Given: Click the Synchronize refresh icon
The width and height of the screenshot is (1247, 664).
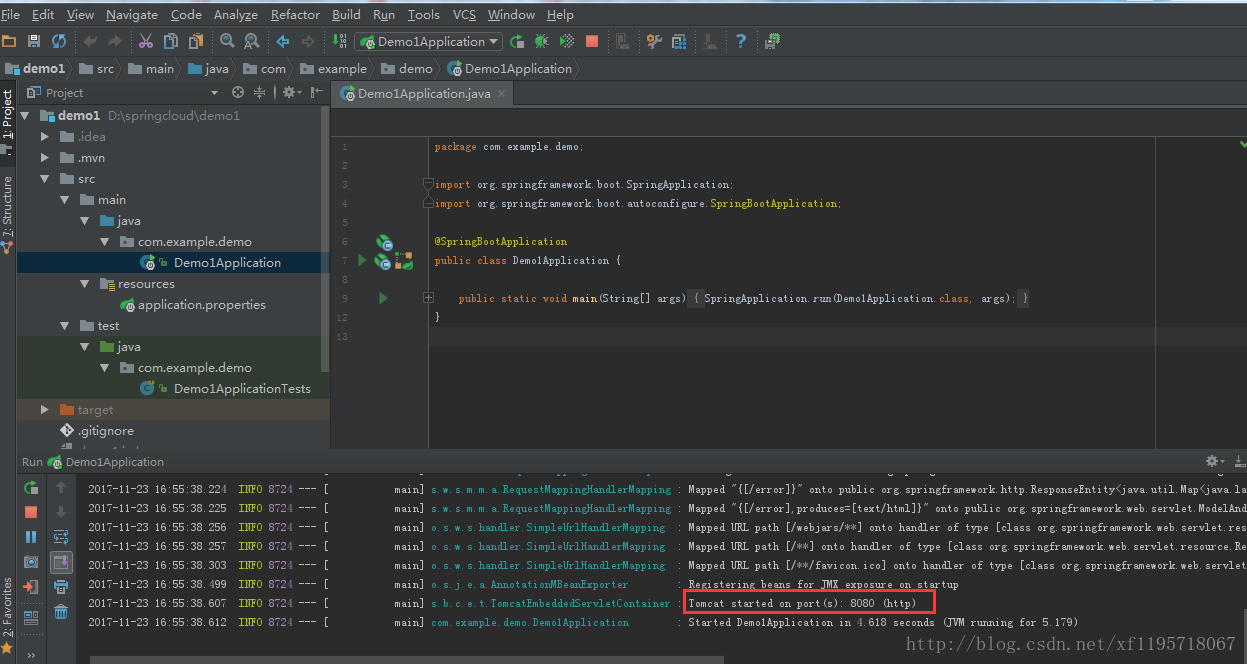Looking at the screenshot, I should [59, 41].
